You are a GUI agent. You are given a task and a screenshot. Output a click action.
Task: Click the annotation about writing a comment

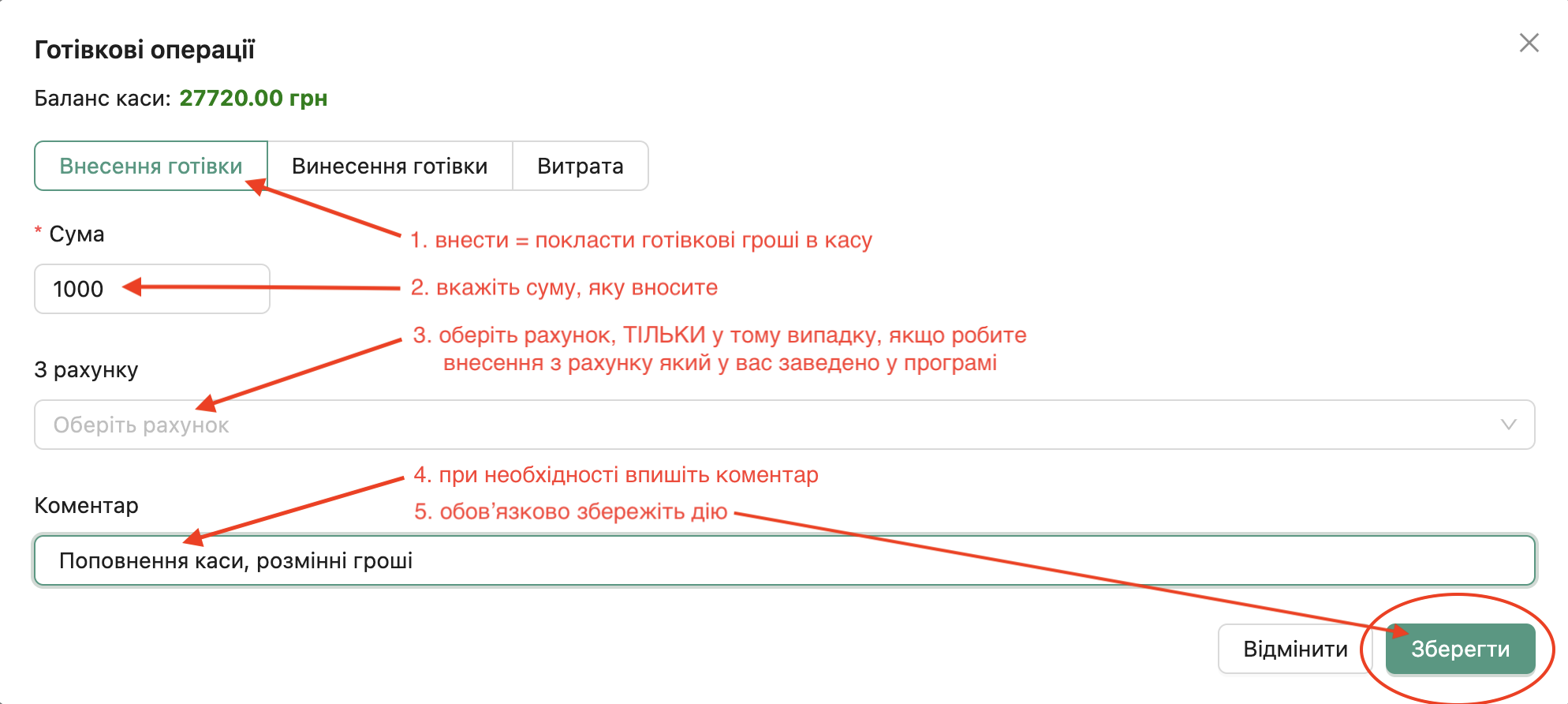[616, 475]
